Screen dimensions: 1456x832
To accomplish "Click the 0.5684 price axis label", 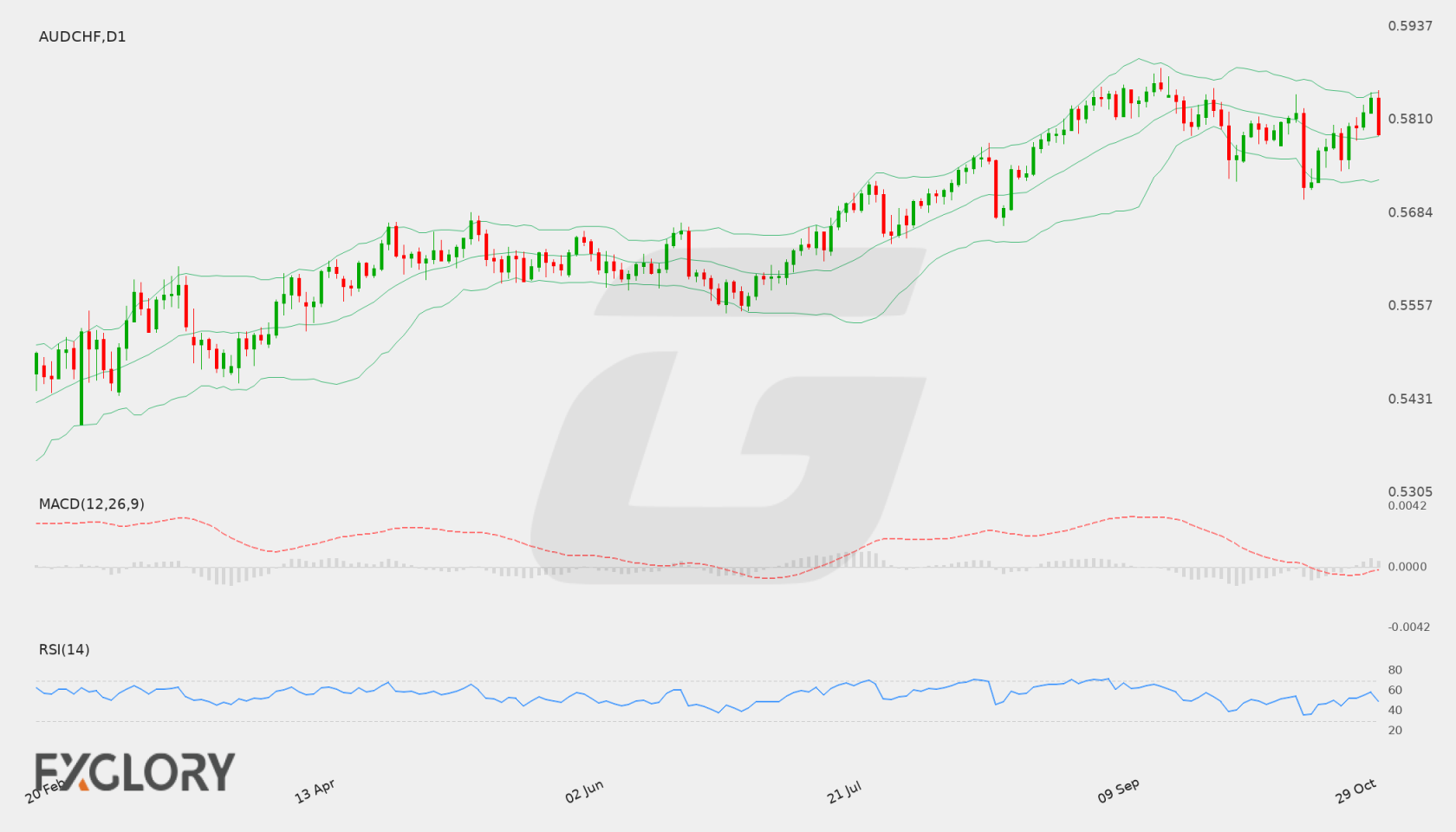I will [x=1410, y=212].
